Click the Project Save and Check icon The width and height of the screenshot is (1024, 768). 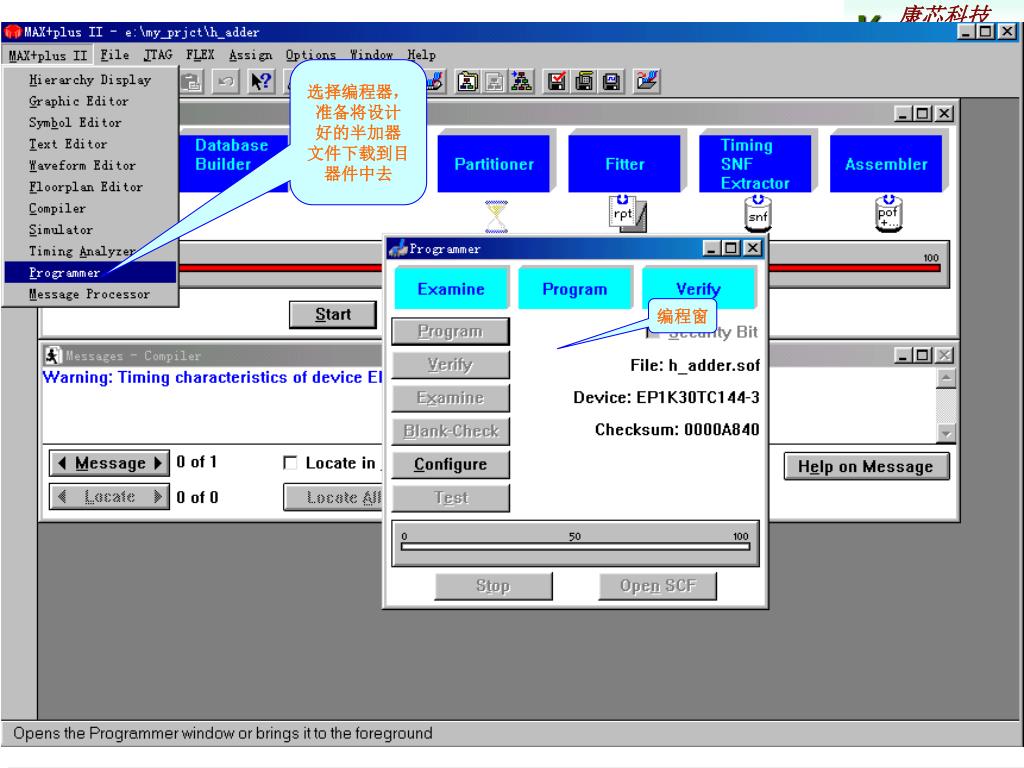click(x=556, y=81)
